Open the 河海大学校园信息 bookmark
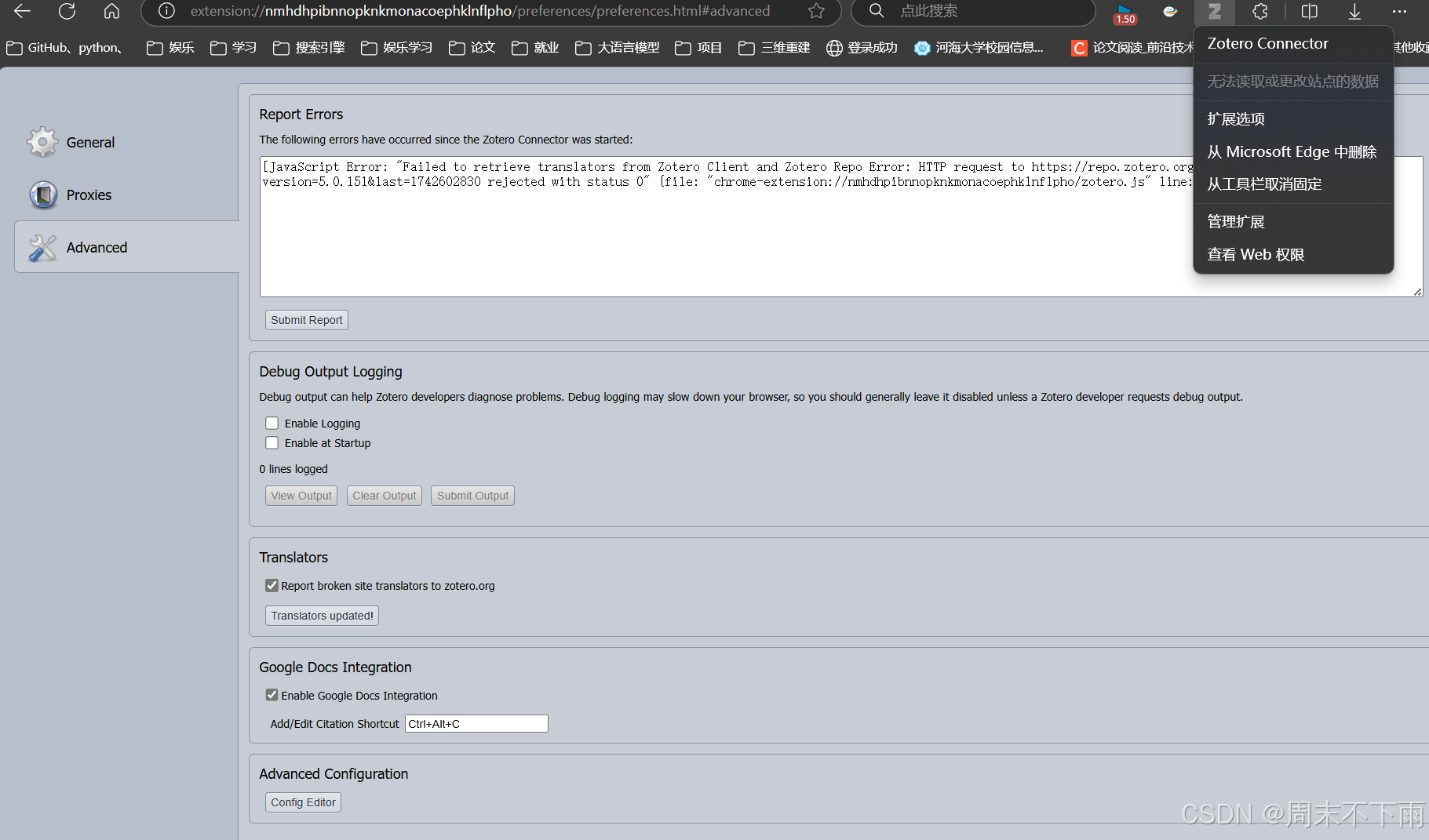Image resolution: width=1429 pixels, height=840 pixels. pos(979,48)
